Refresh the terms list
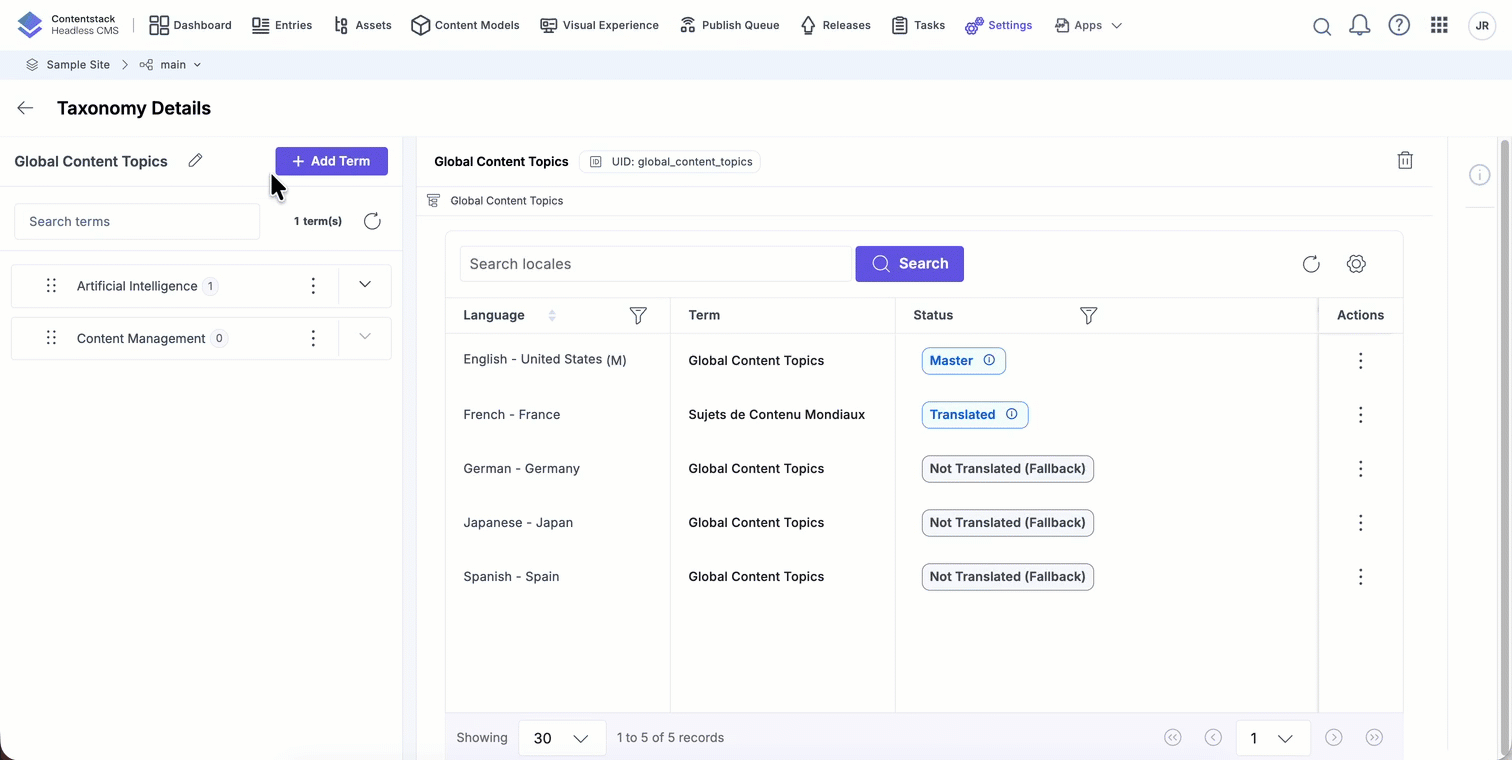This screenshot has width=1512, height=760. (372, 221)
